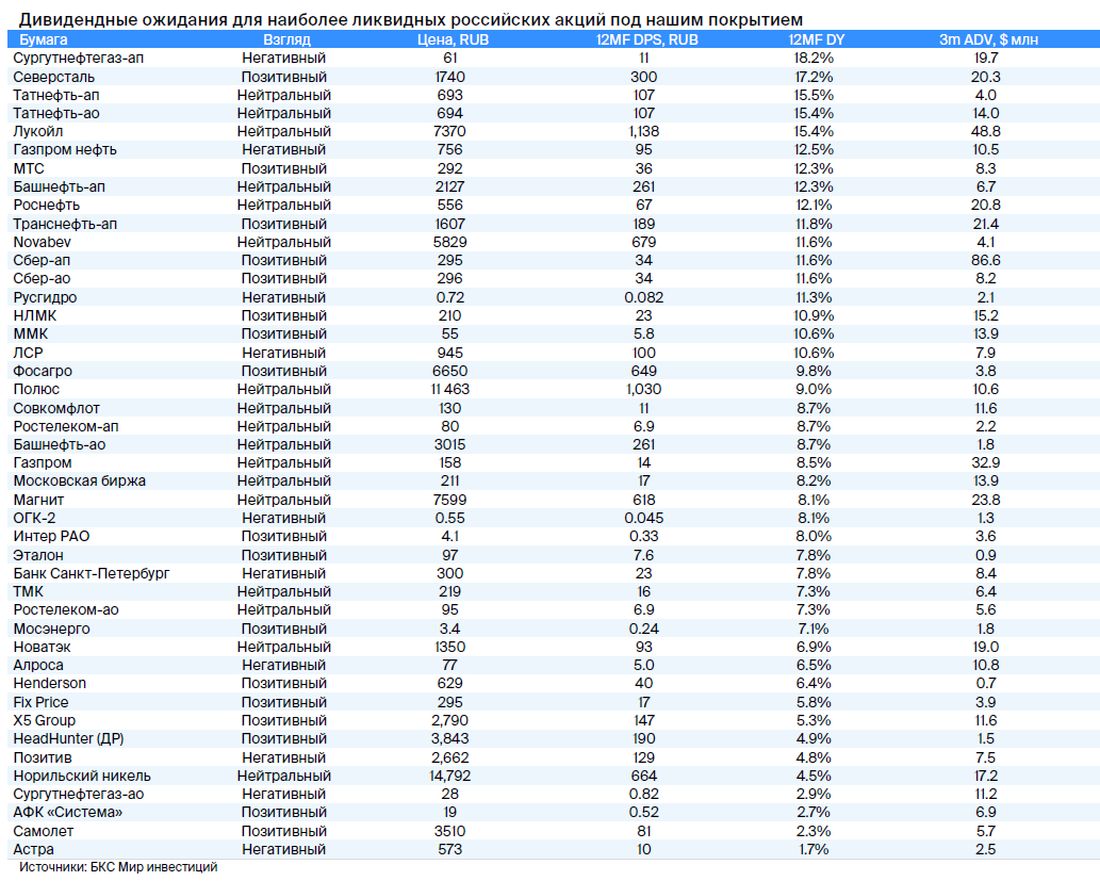Click the 'Сургутнефтегаз-ао' cell
Image resolution: width=1100 pixels, height=881 pixels.
[78, 795]
